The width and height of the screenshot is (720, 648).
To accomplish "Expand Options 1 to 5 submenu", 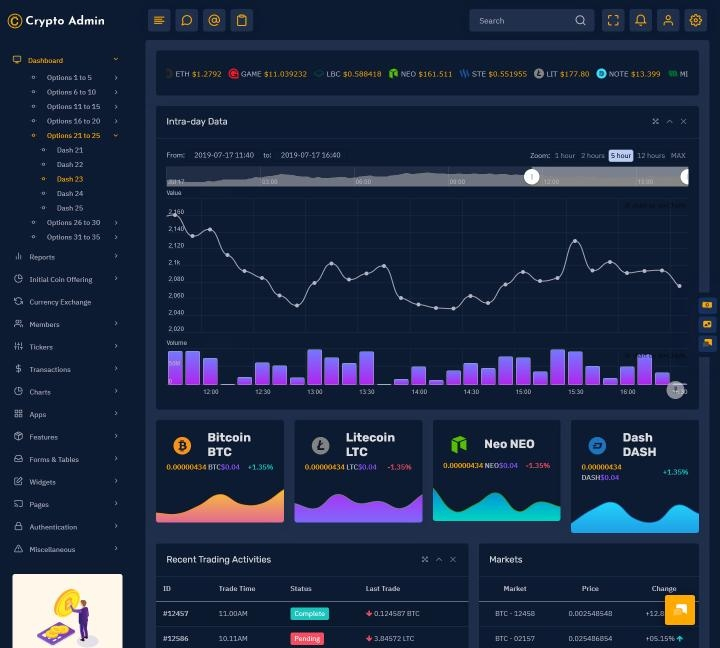I will click(116, 78).
